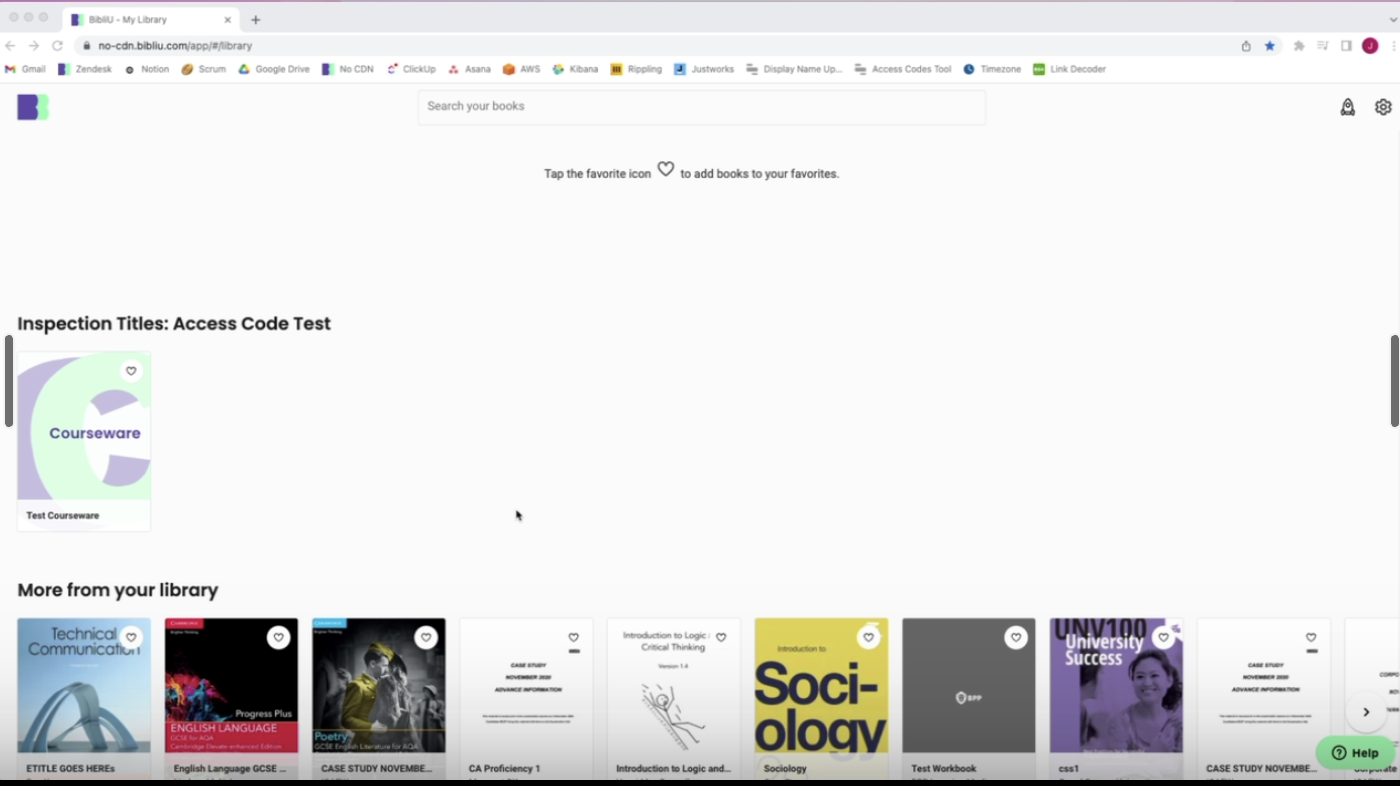Bookmark this page using the star icon
The height and width of the screenshot is (786, 1400).
[x=1271, y=45]
